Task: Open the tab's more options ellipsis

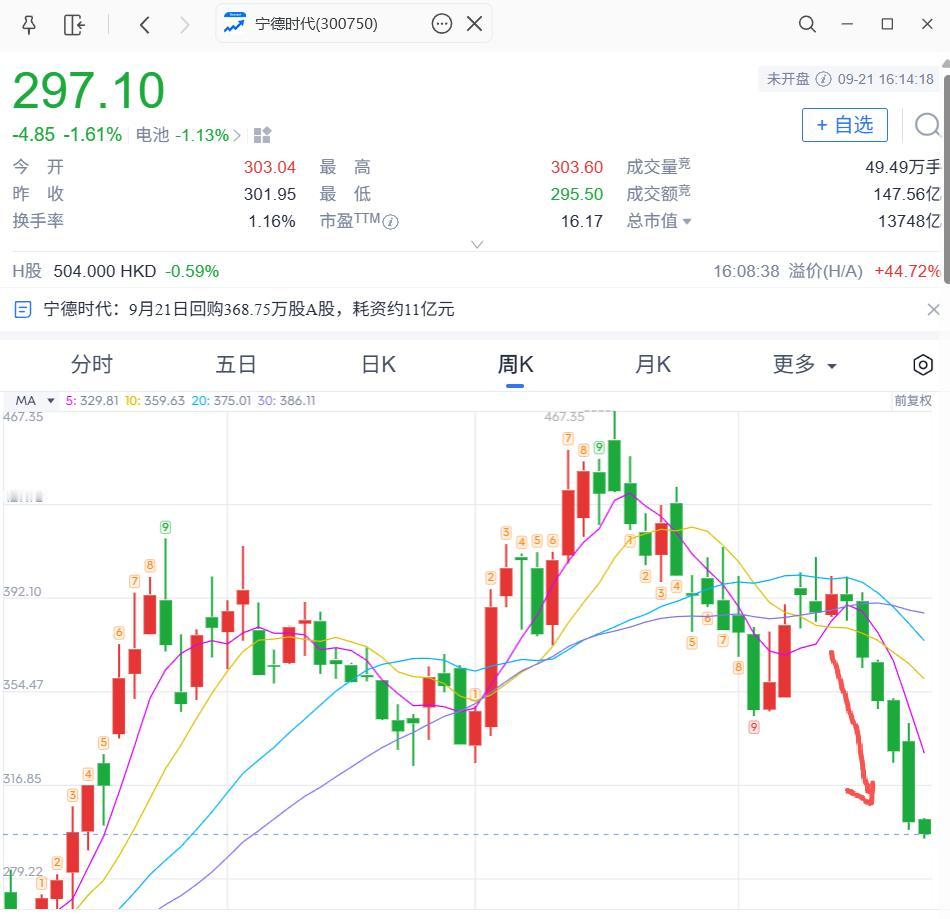Action: point(442,24)
